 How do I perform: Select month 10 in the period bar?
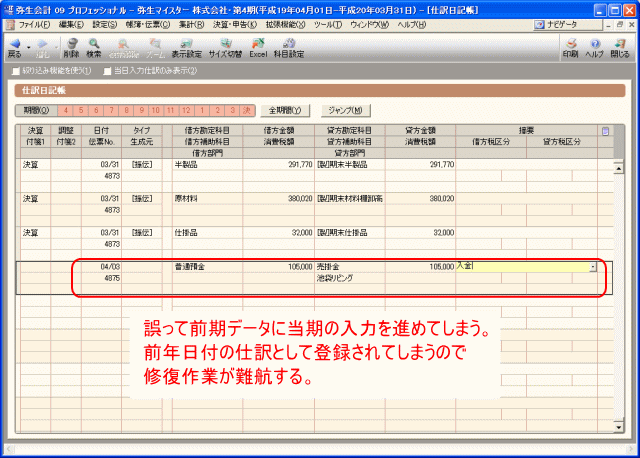(x=156, y=111)
